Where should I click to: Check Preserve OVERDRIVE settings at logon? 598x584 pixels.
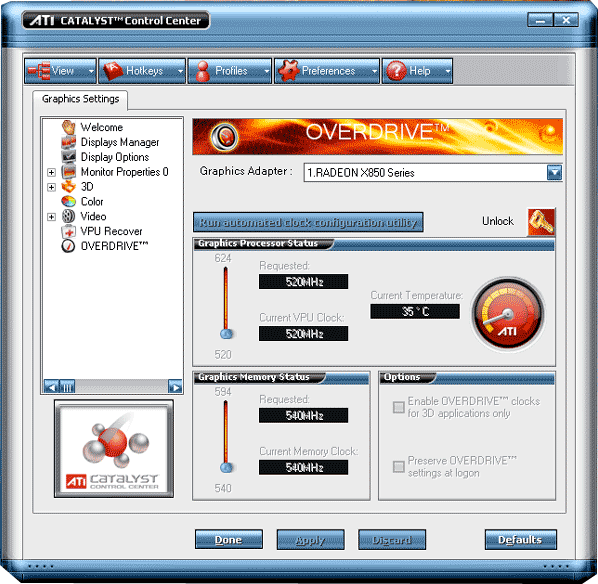(399, 467)
